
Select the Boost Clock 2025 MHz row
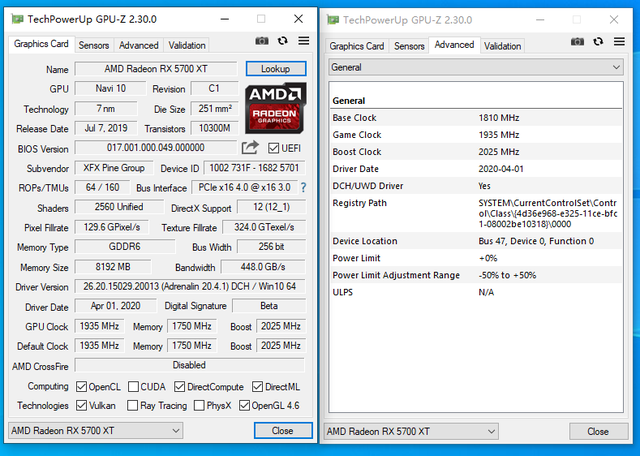(x=476, y=152)
